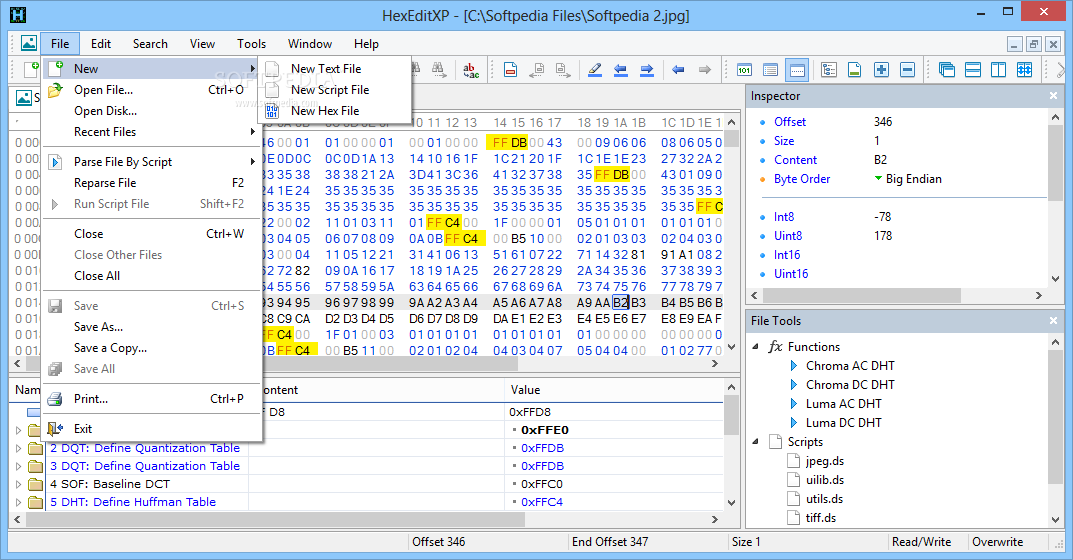Click the blue minus collapse icon

pyautogui.click(x=907, y=70)
